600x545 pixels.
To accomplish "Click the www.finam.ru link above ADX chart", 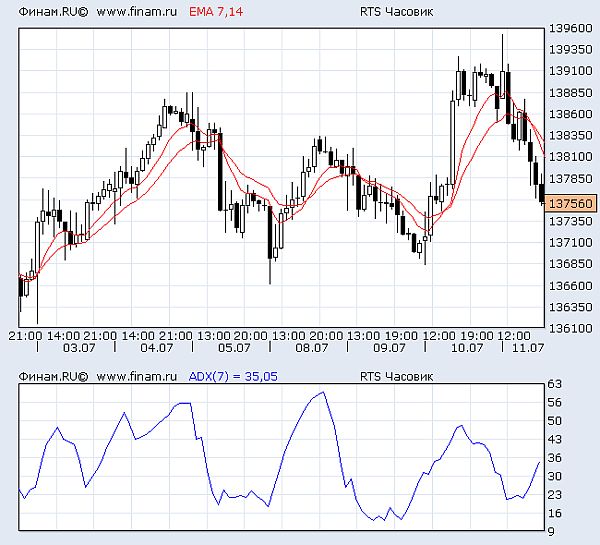I will [x=137, y=377].
